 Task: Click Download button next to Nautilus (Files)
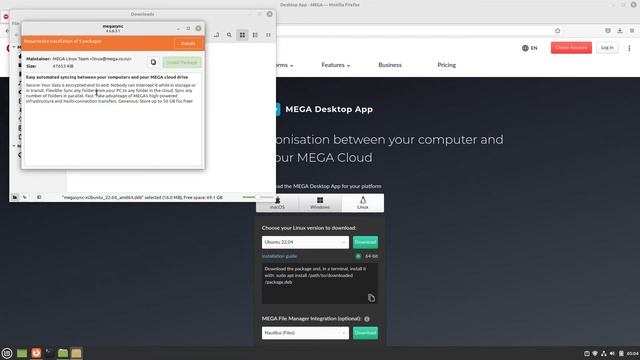pos(365,333)
